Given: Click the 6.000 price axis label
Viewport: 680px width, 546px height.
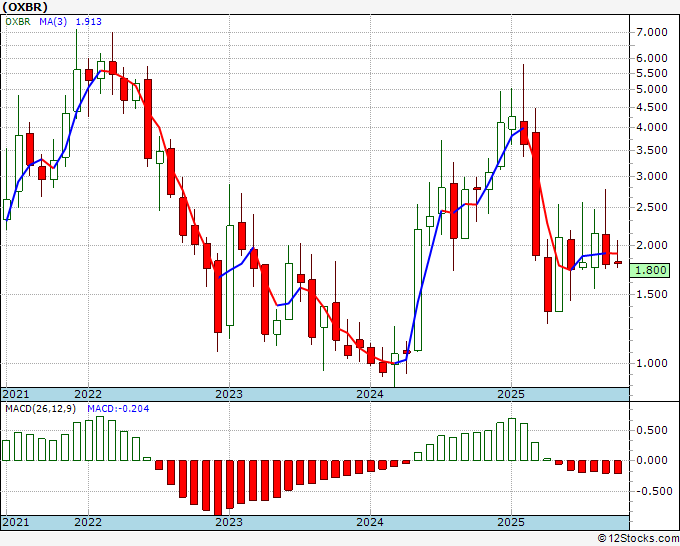Looking at the screenshot, I should pos(652,58).
